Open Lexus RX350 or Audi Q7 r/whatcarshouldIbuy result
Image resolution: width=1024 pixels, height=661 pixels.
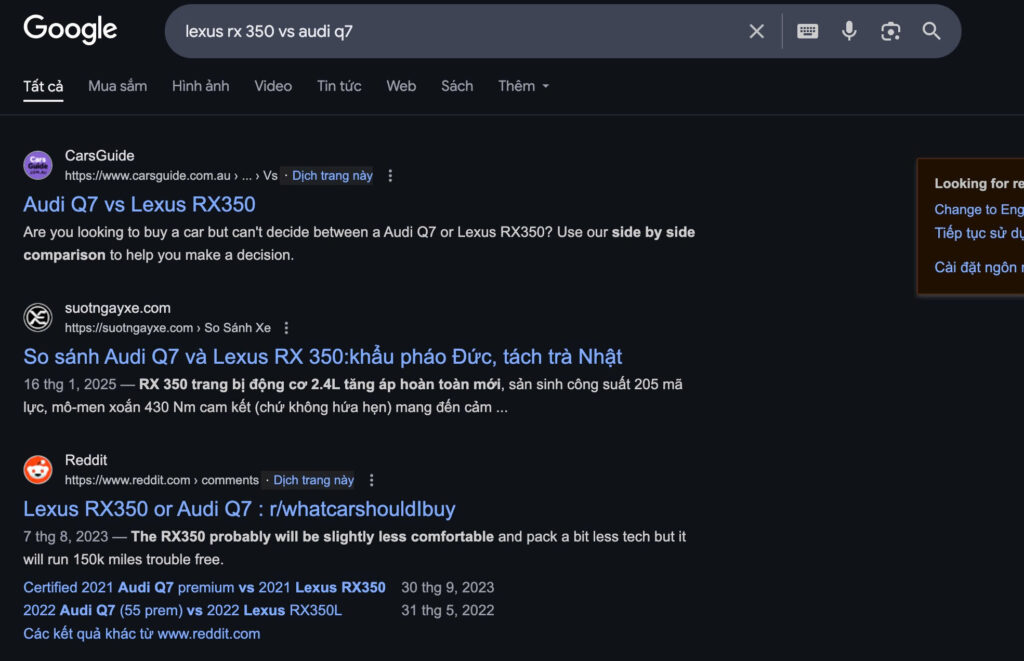pyautogui.click(x=239, y=509)
